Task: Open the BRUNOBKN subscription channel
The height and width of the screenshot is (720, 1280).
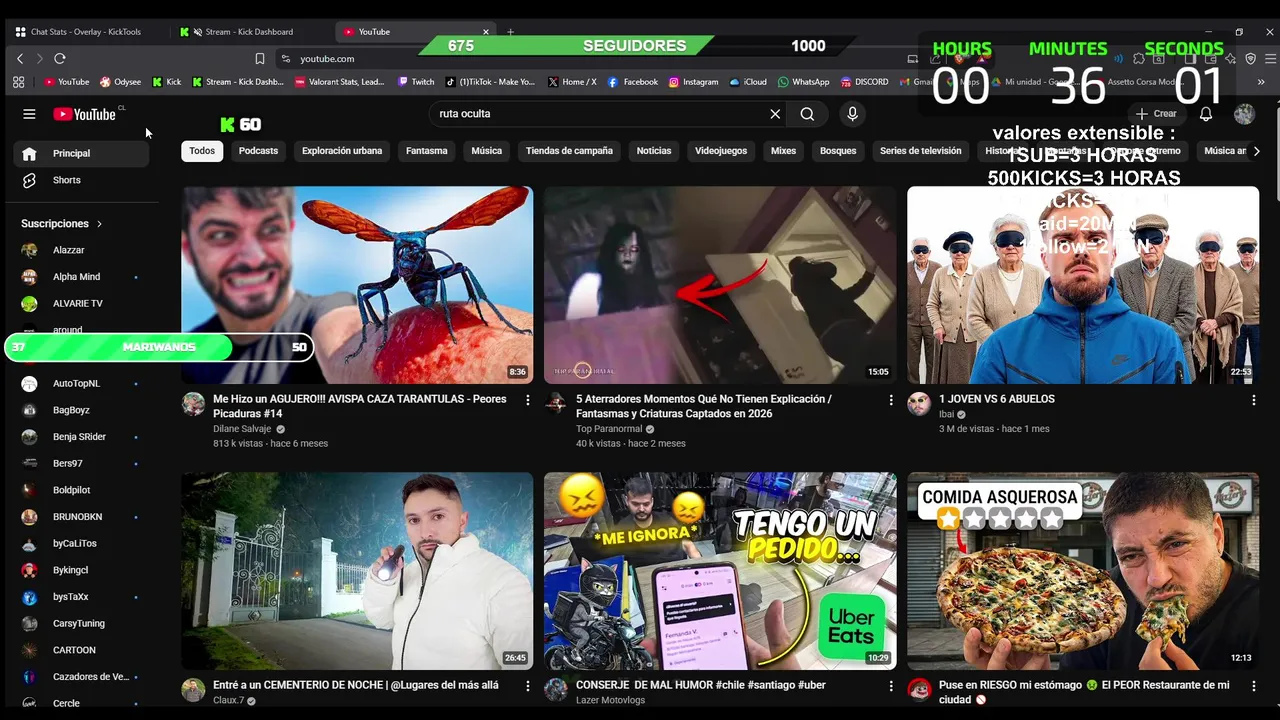Action: point(81,517)
